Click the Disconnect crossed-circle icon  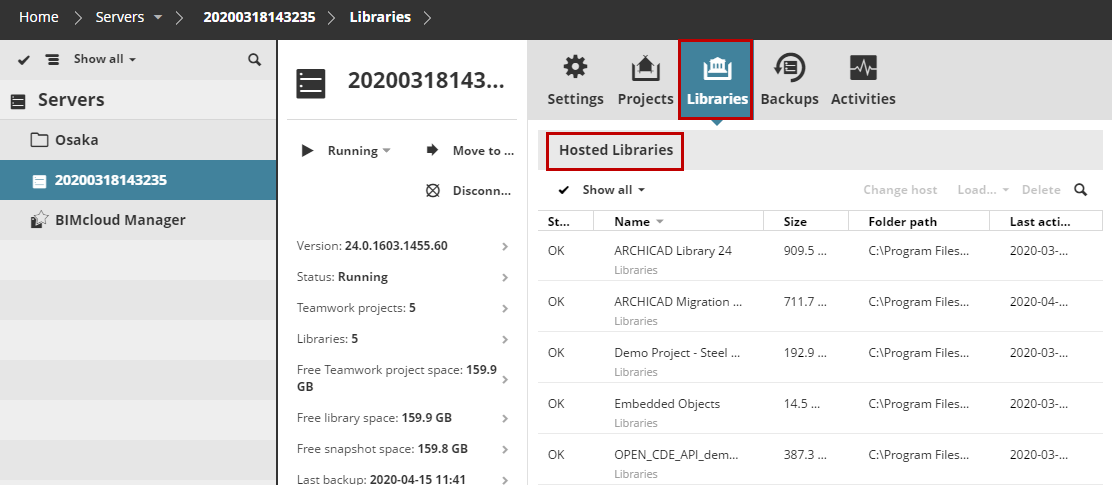[433, 191]
